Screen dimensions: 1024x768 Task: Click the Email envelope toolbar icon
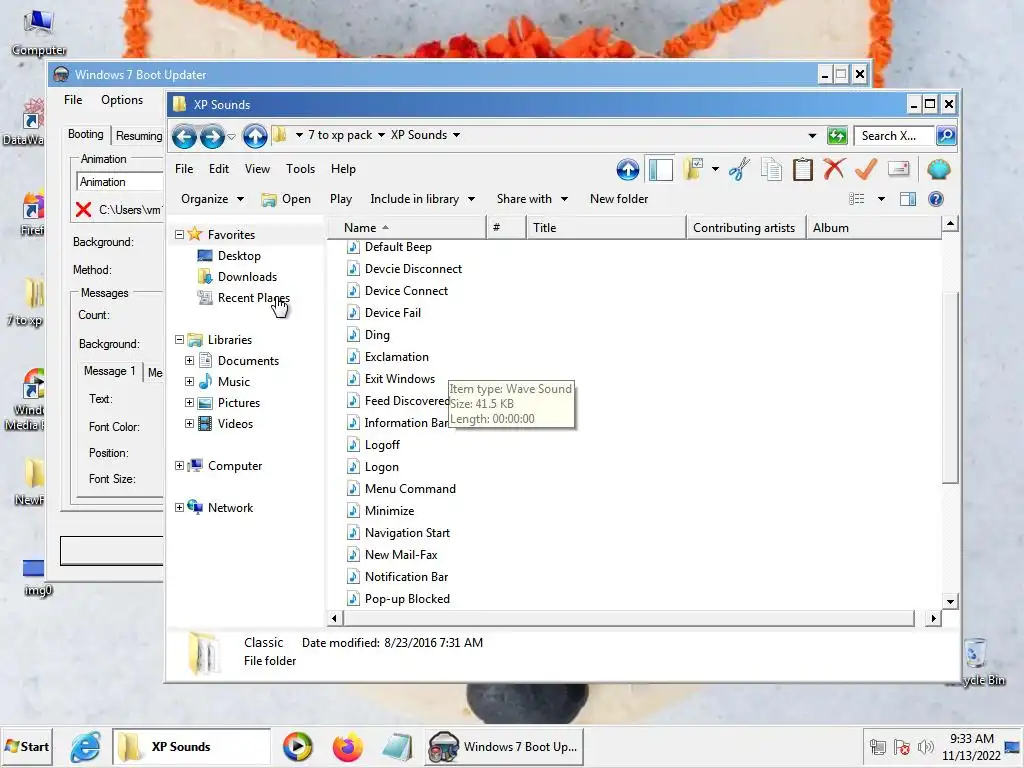899,169
